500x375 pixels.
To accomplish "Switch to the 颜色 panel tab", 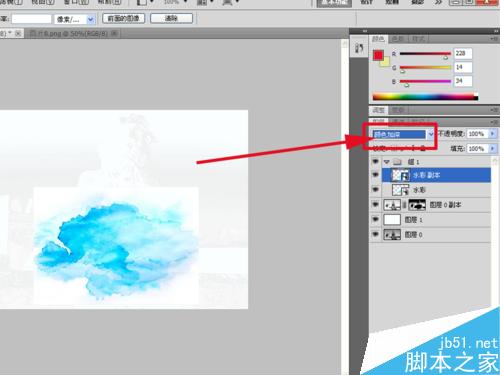I will click(x=378, y=39).
